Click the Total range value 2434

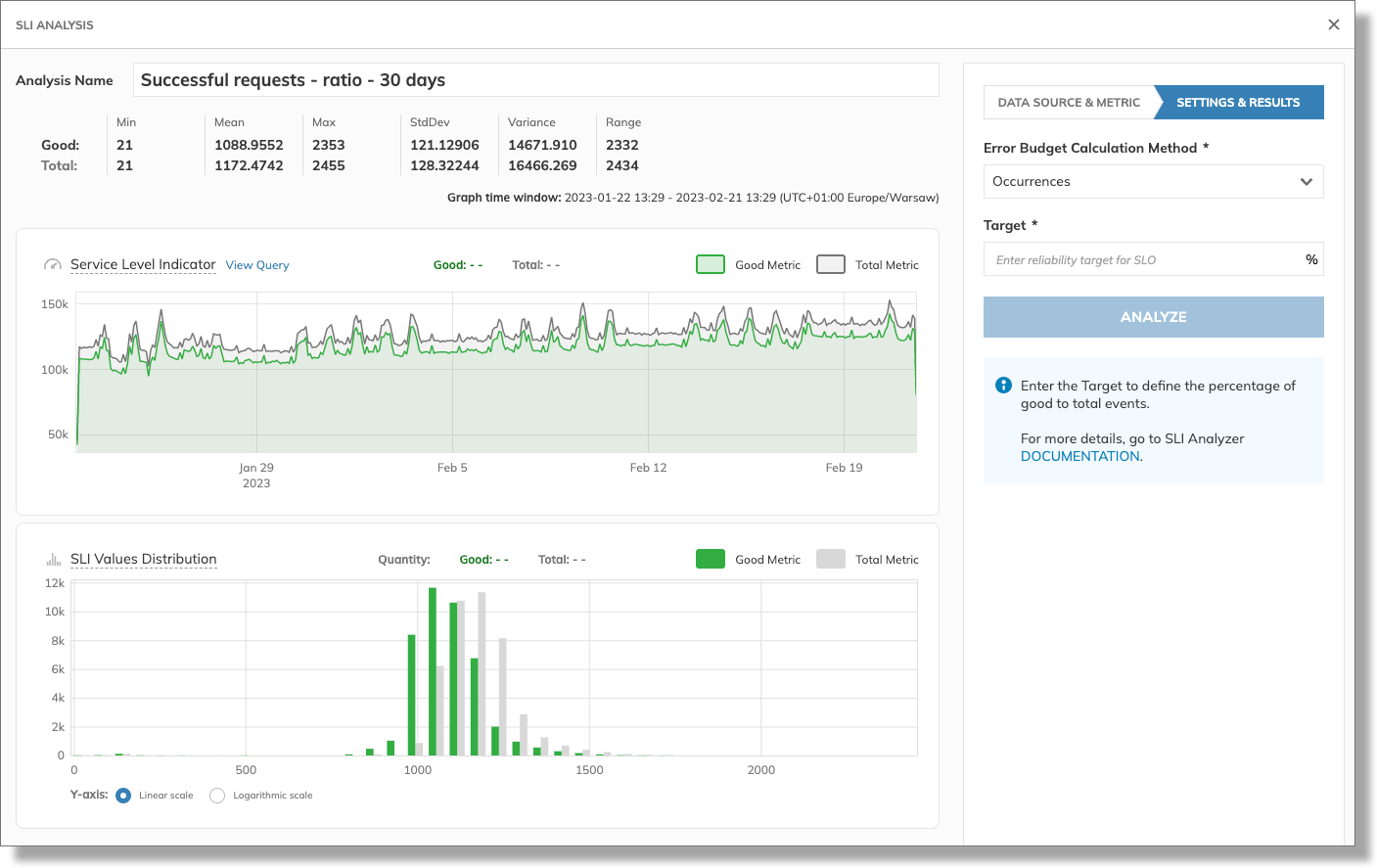click(622, 165)
